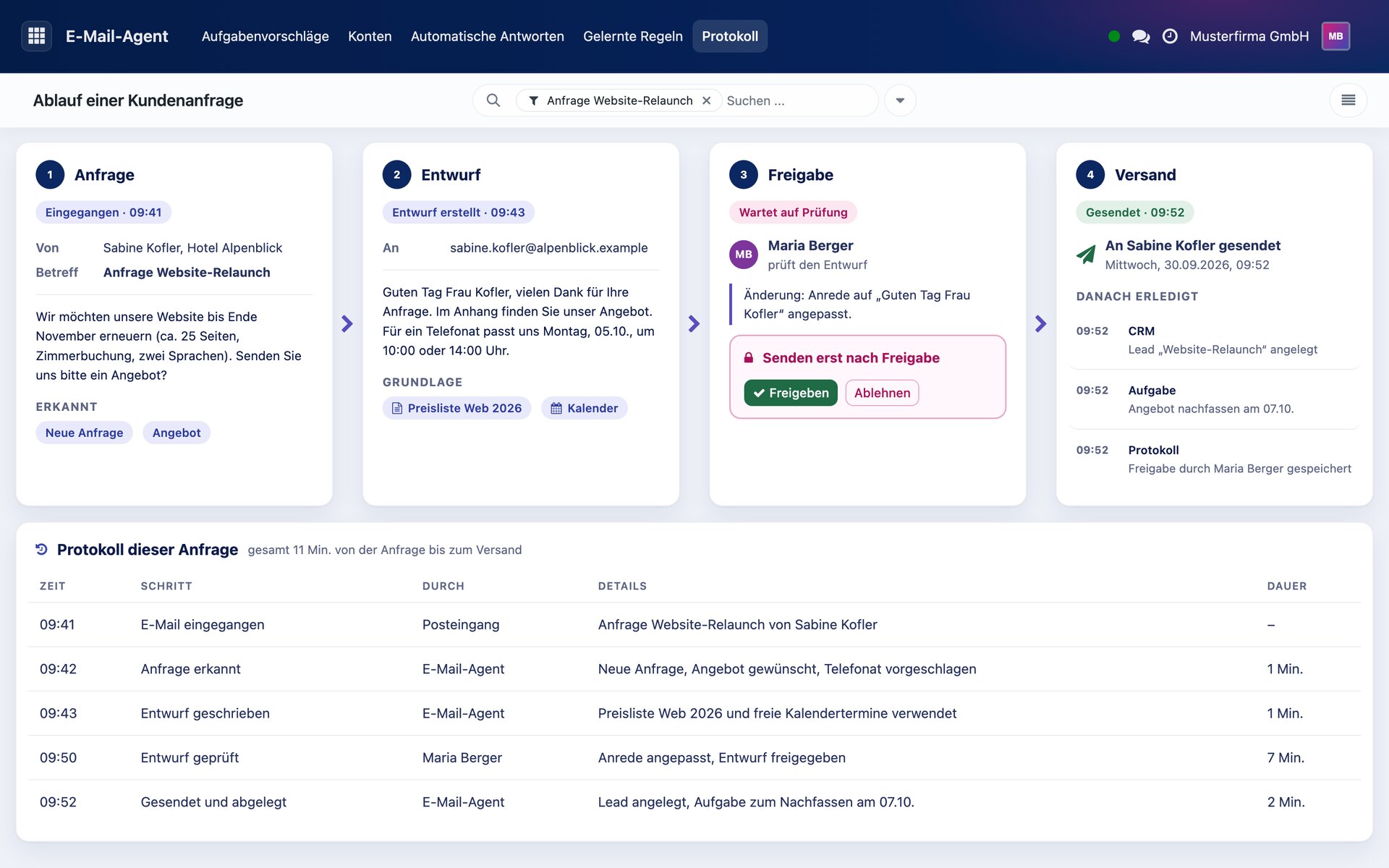Screen dimensions: 1389x868
Task: Open the CRM Lead Website-Relaunch entry
Action: point(1215,340)
